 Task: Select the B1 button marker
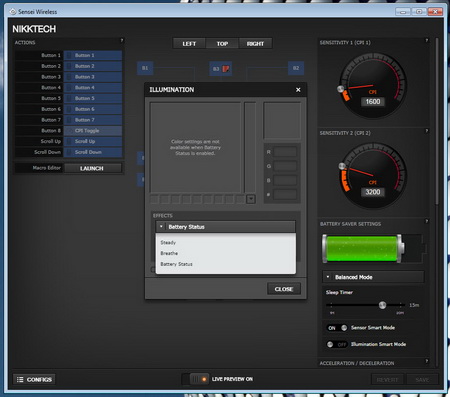145,68
